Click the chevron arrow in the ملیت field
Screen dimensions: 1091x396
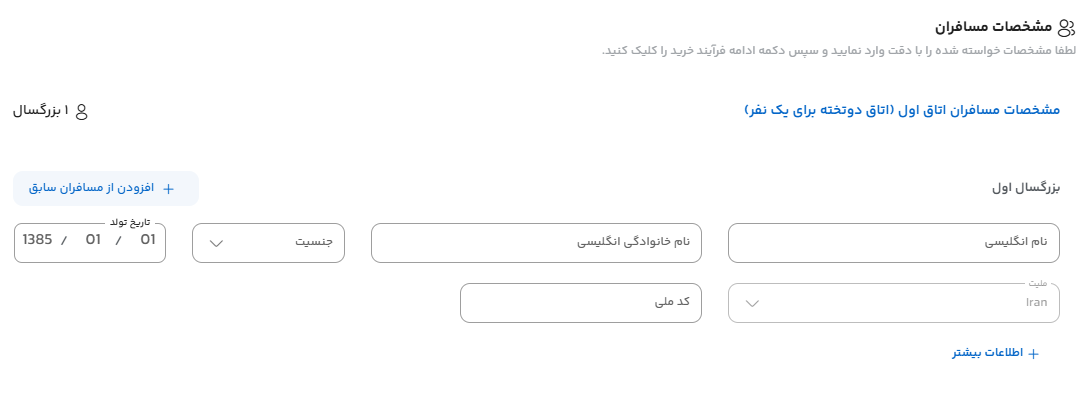(x=752, y=303)
